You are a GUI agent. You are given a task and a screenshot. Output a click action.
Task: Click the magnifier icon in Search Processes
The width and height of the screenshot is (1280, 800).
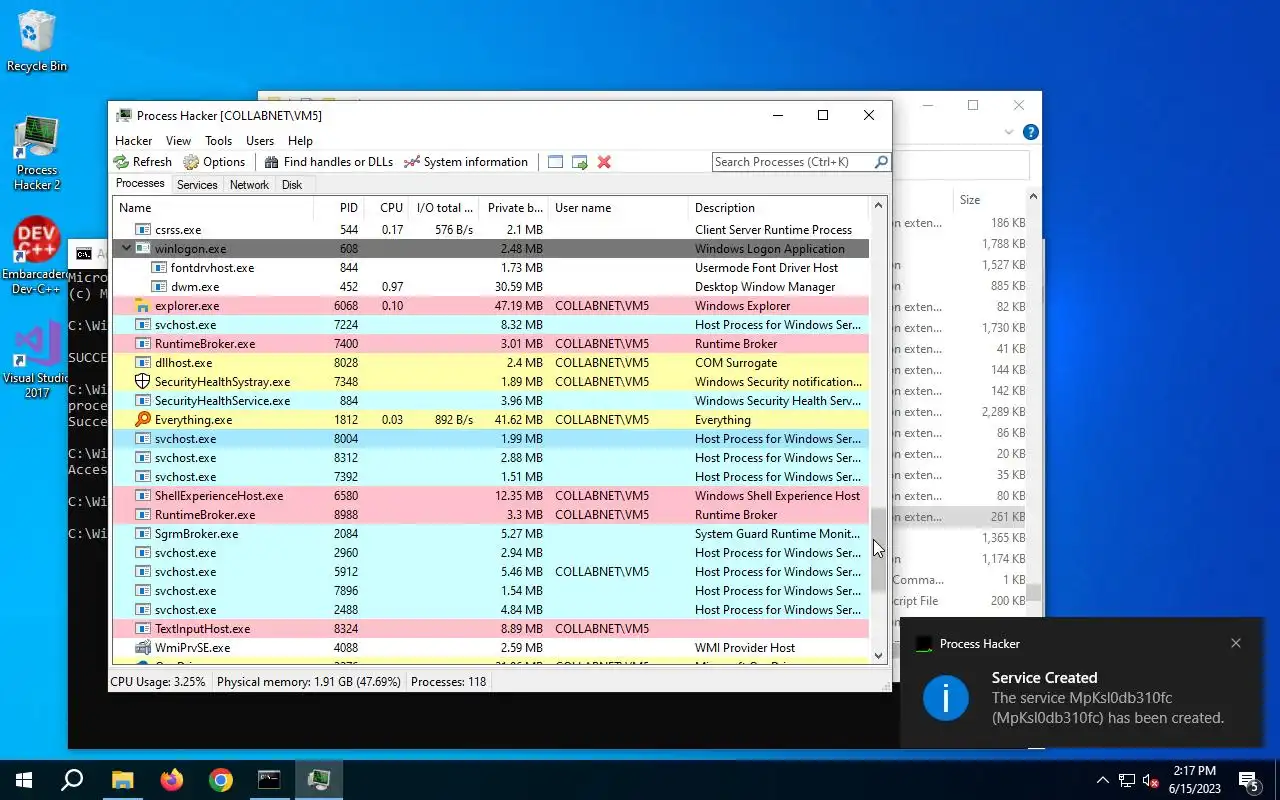coord(881,162)
